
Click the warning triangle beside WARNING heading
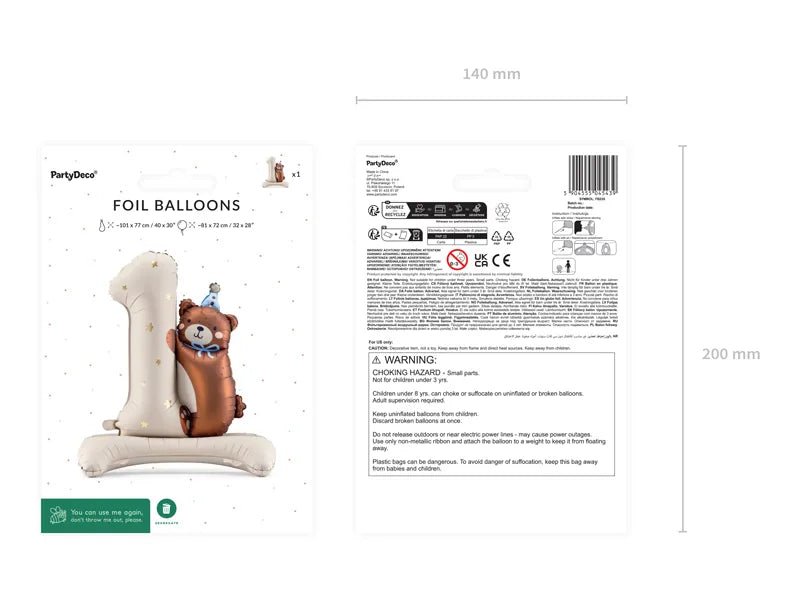(377, 360)
